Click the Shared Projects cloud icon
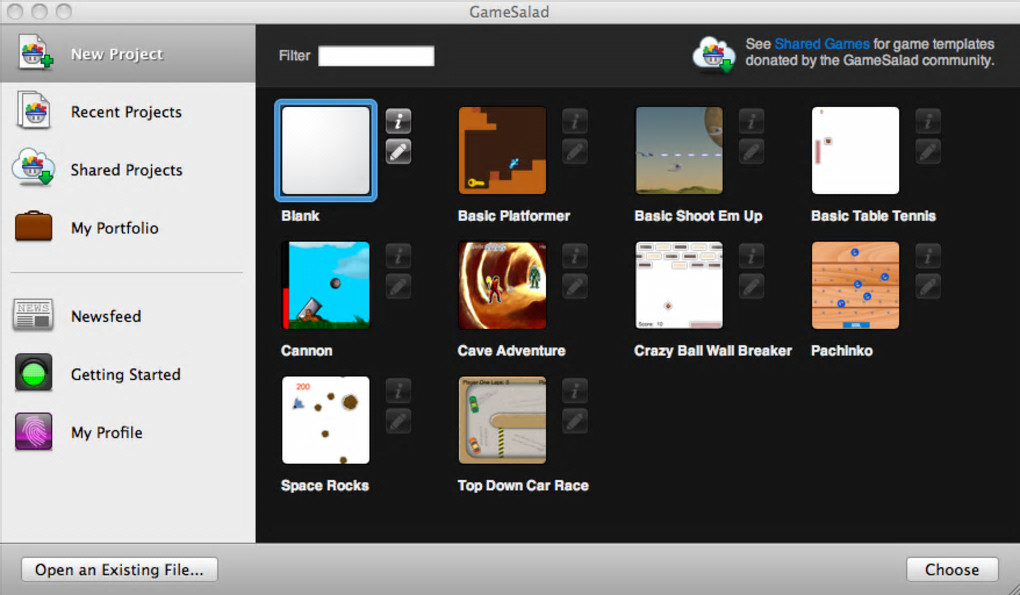This screenshot has height=595, width=1020. [x=33, y=168]
